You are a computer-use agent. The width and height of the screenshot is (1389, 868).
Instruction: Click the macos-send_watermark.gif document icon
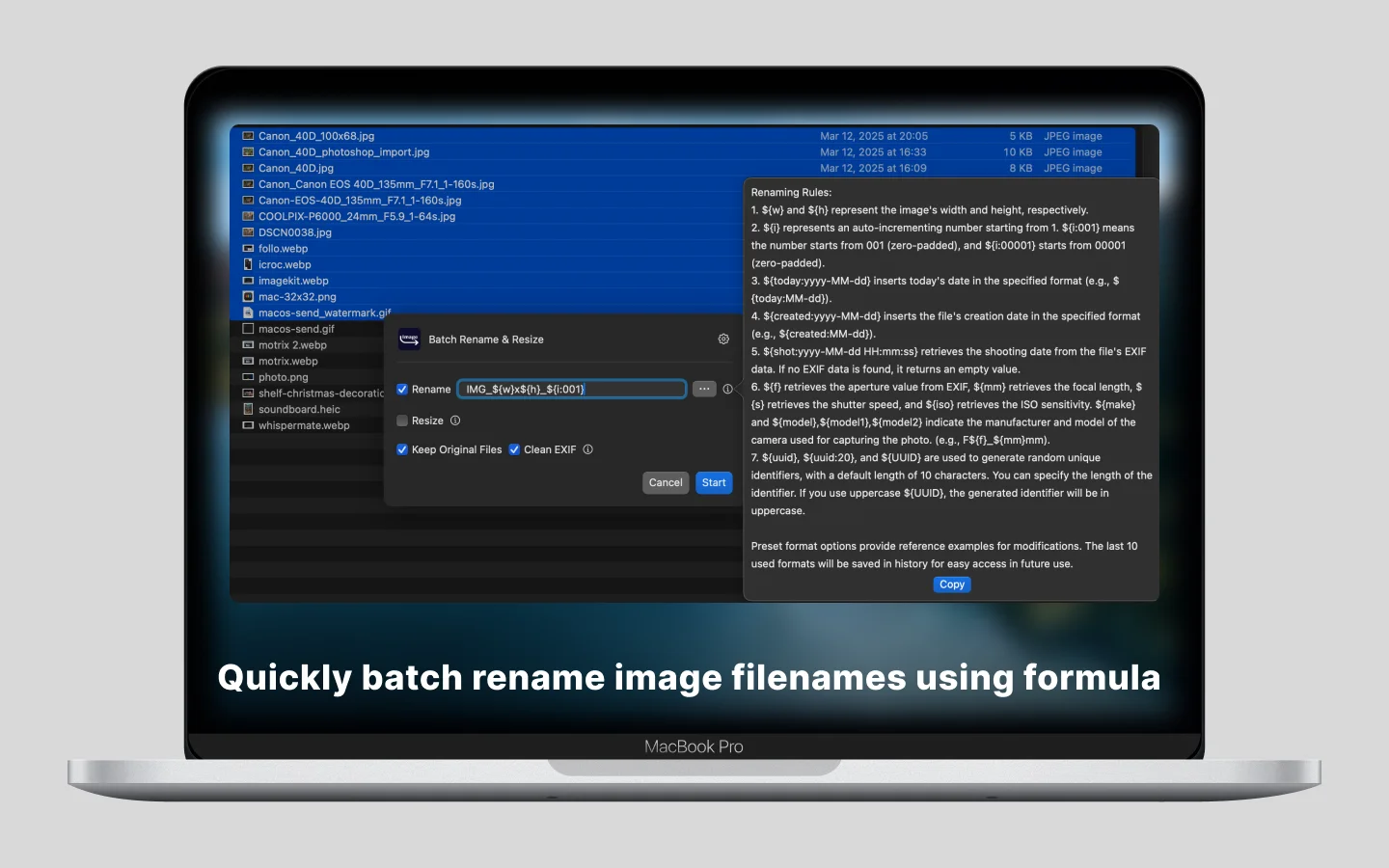tap(248, 312)
